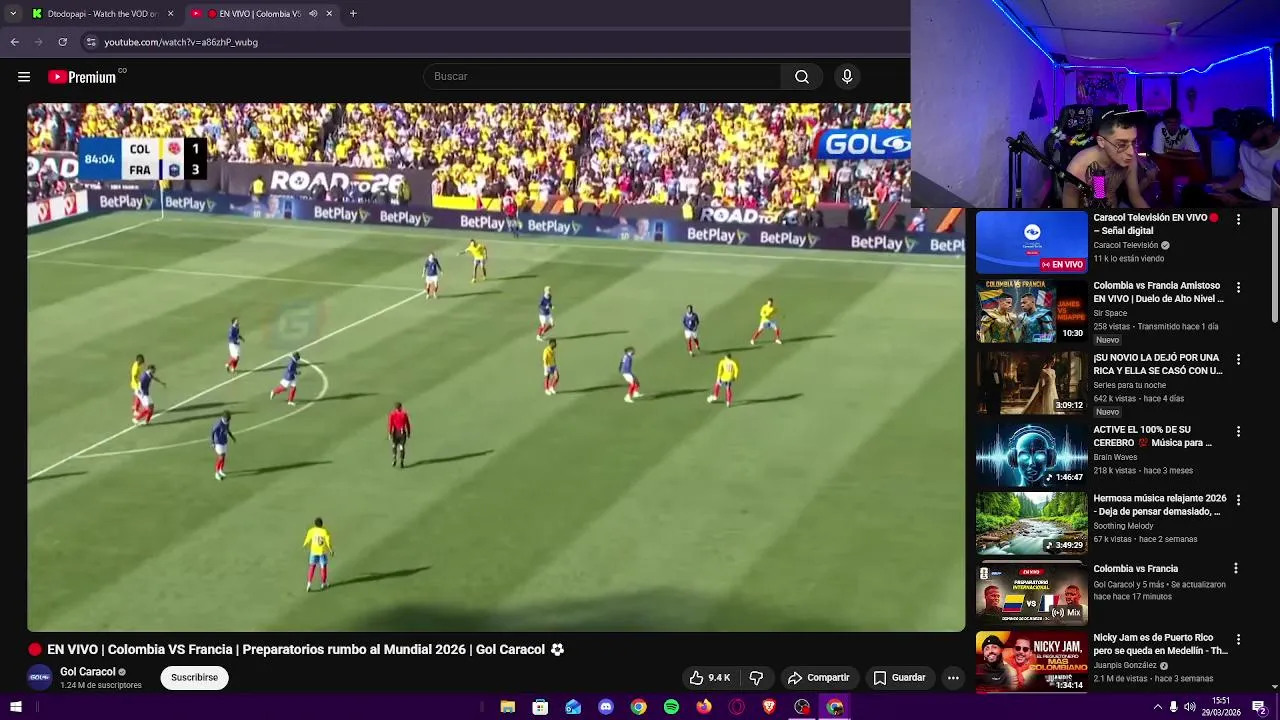This screenshot has height=720, width=1280.
Task: Click Soothing Melody channel name
Action: (x=1123, y=526)
